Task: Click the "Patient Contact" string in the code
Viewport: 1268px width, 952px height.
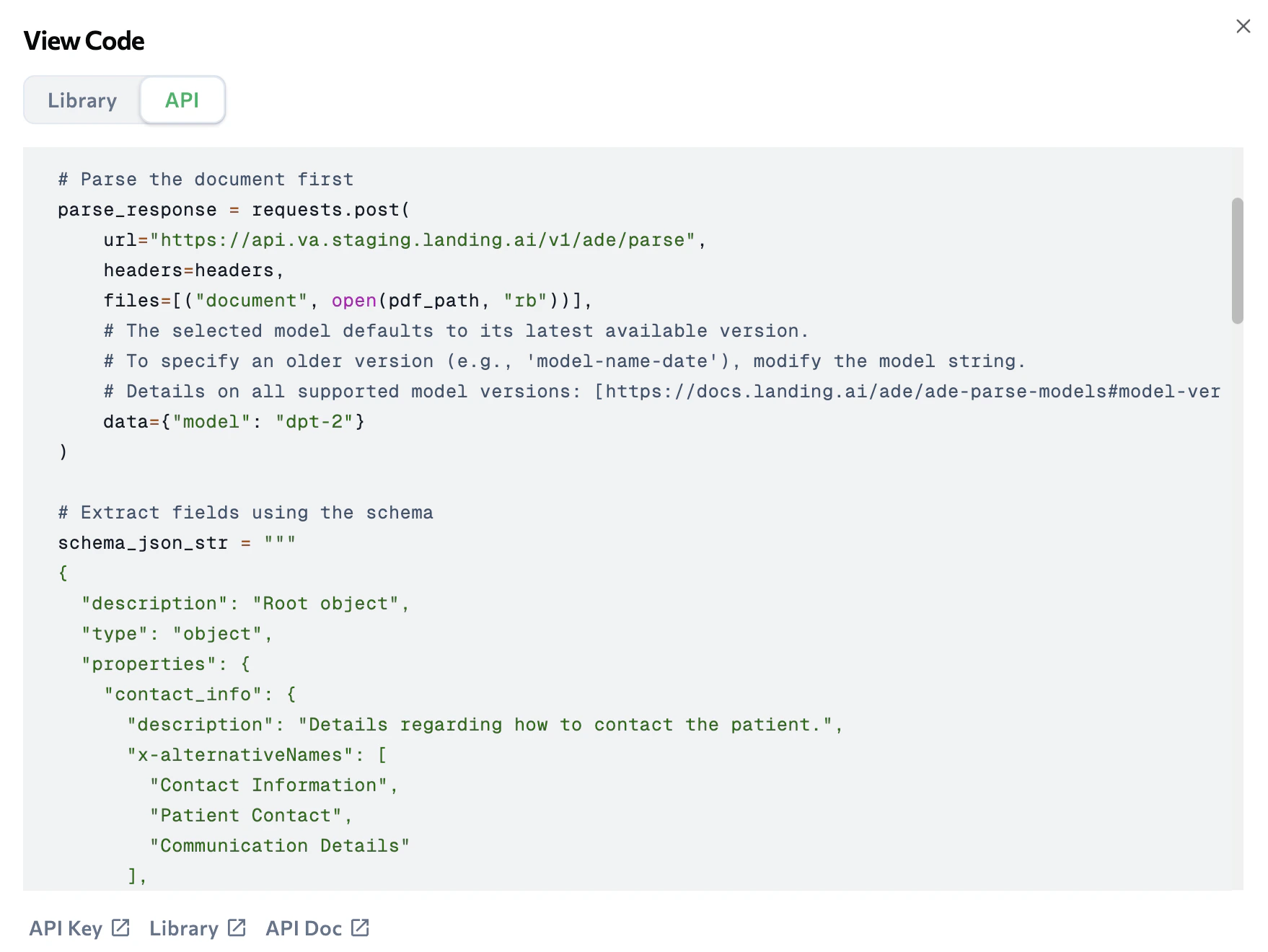Action: pyautogui.click(x=245, y=816)
